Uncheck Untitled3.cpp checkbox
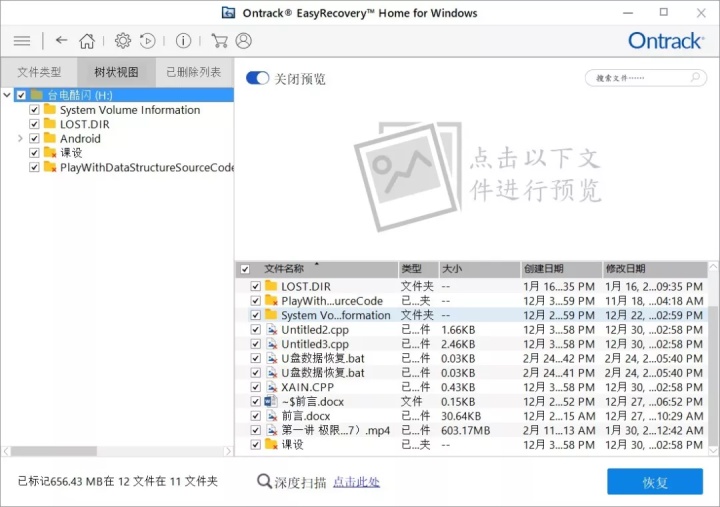 (256, 344)
